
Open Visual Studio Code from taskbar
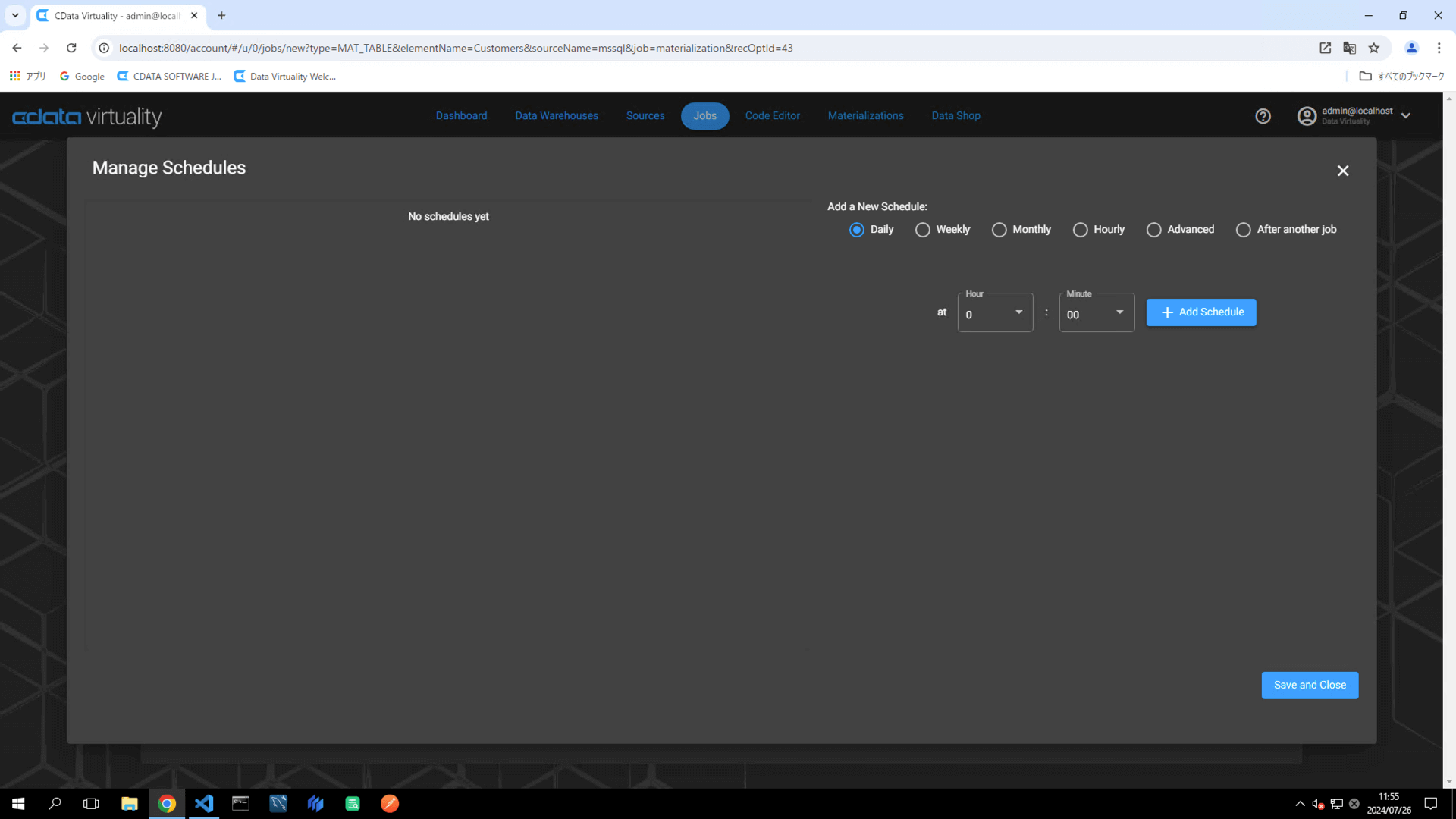click(x=204, y=803)
